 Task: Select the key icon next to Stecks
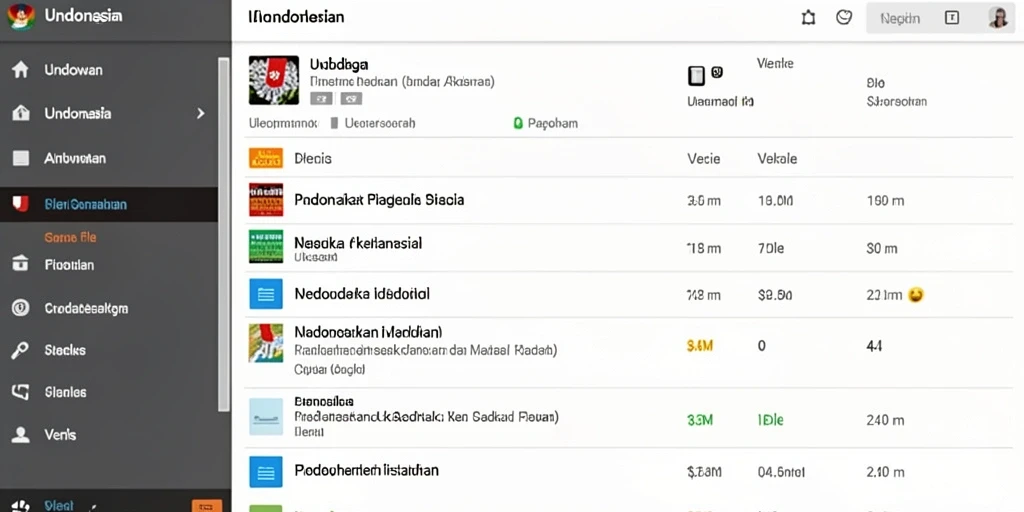[x=20, y=351]
